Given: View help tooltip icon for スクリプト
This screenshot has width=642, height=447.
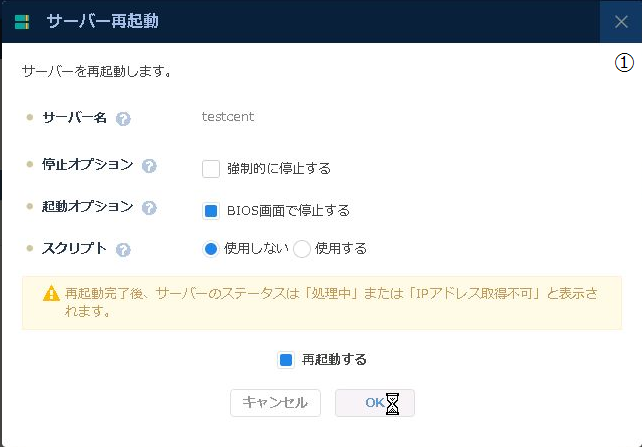Looking at the screenshot, I should coord(124,250).
